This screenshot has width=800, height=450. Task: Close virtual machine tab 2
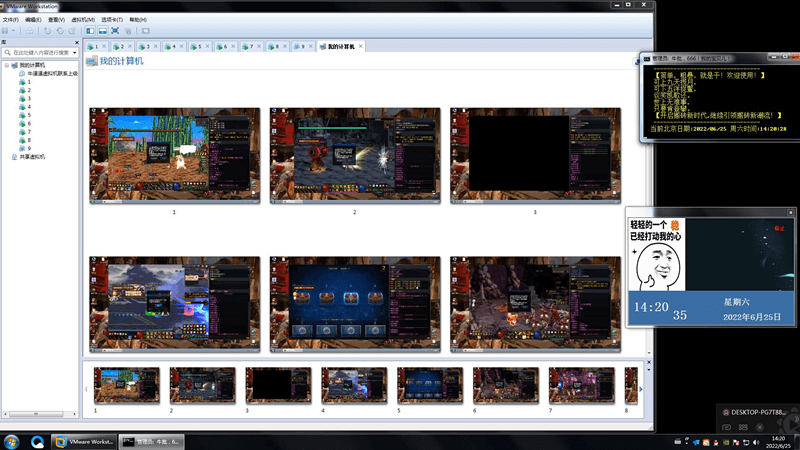(x=130, y=46)
